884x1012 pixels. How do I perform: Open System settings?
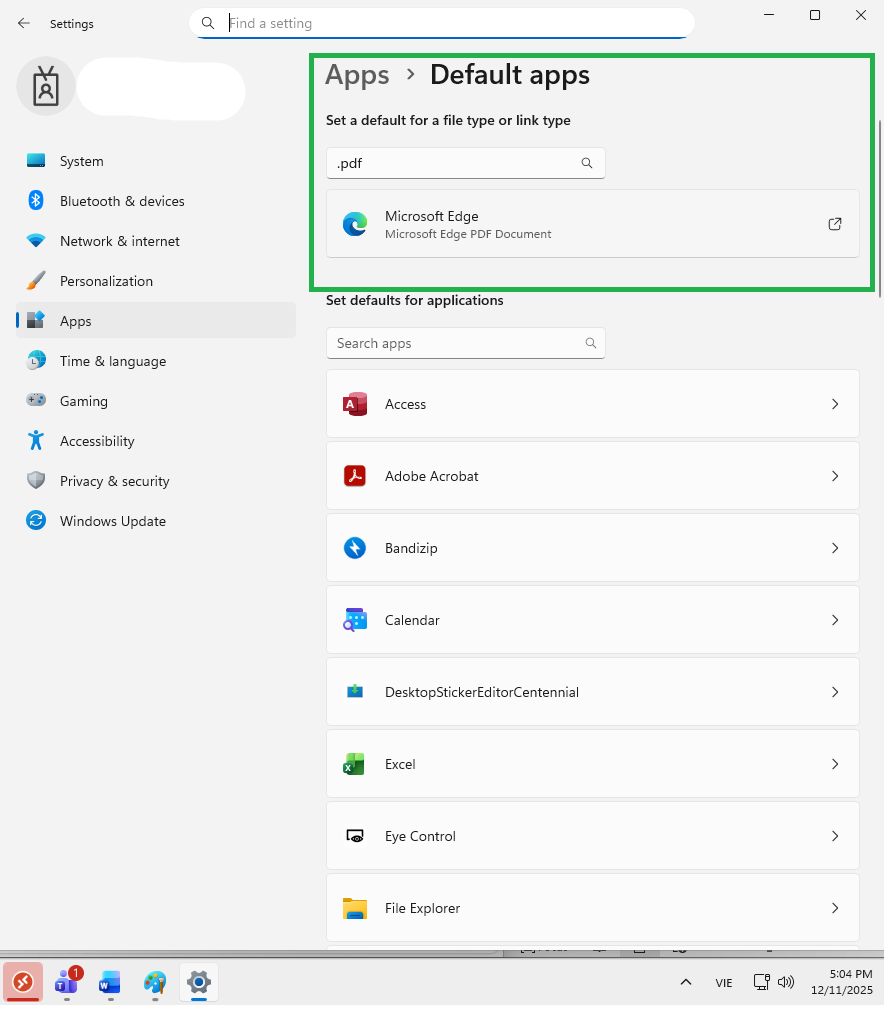156,161
